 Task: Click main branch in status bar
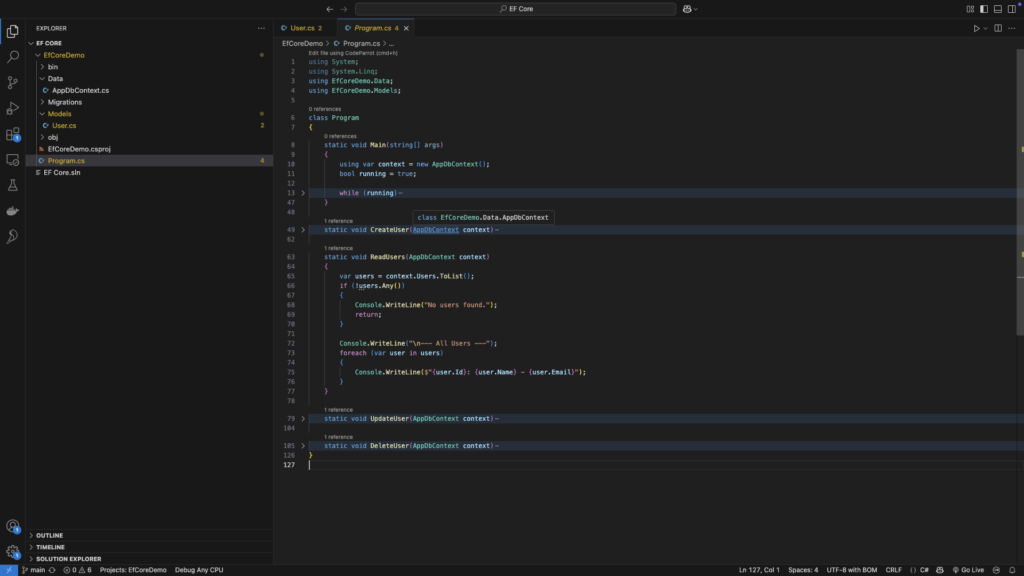point(33,570)
